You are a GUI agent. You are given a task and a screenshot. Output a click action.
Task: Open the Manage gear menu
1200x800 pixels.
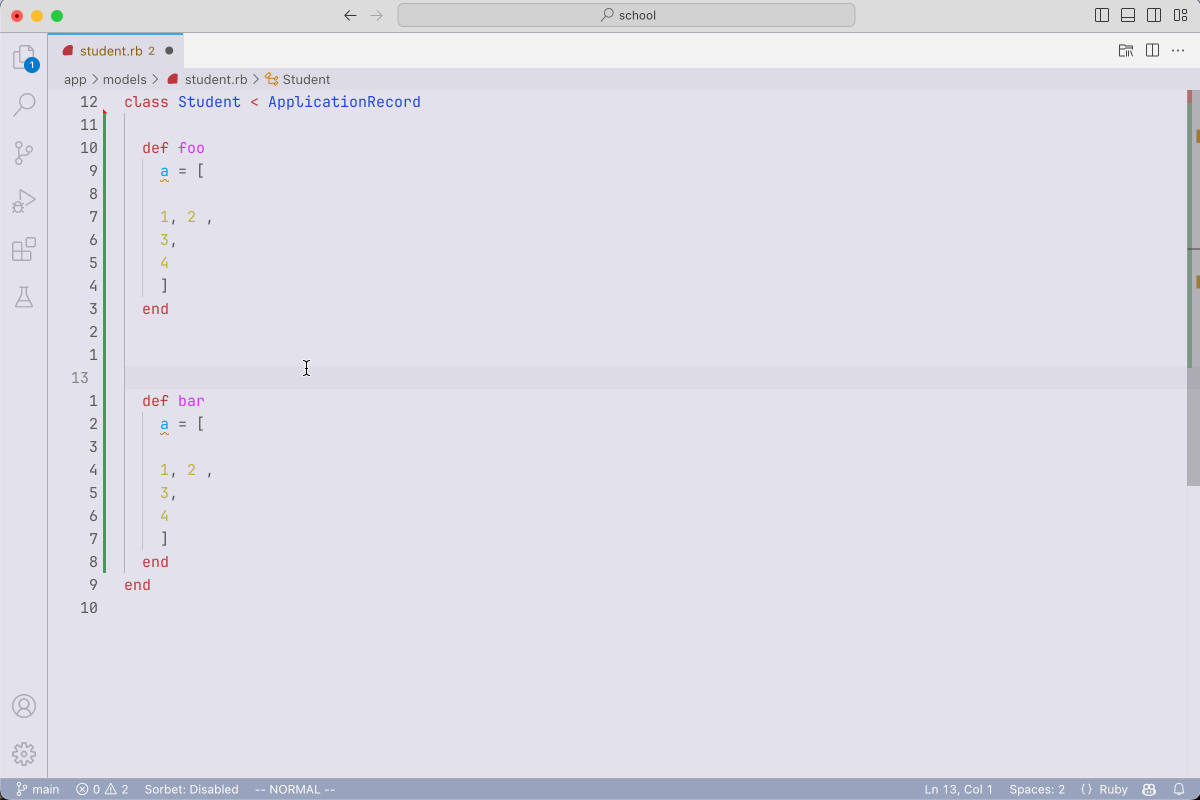[24, 754]
